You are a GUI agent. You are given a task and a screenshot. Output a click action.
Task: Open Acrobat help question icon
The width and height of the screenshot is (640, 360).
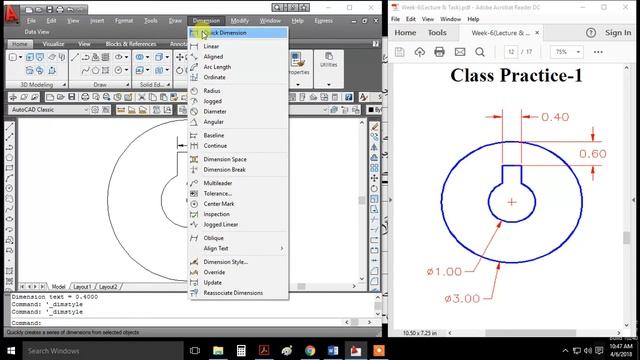click(x=591, y=33)
